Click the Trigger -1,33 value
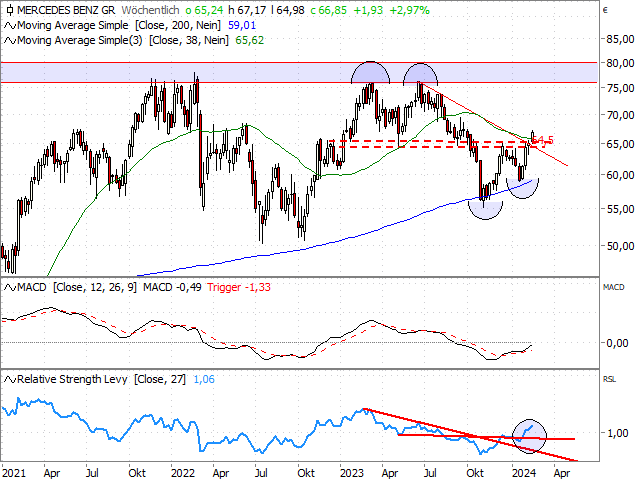This screenshot has width=640, height=480. 239,287
